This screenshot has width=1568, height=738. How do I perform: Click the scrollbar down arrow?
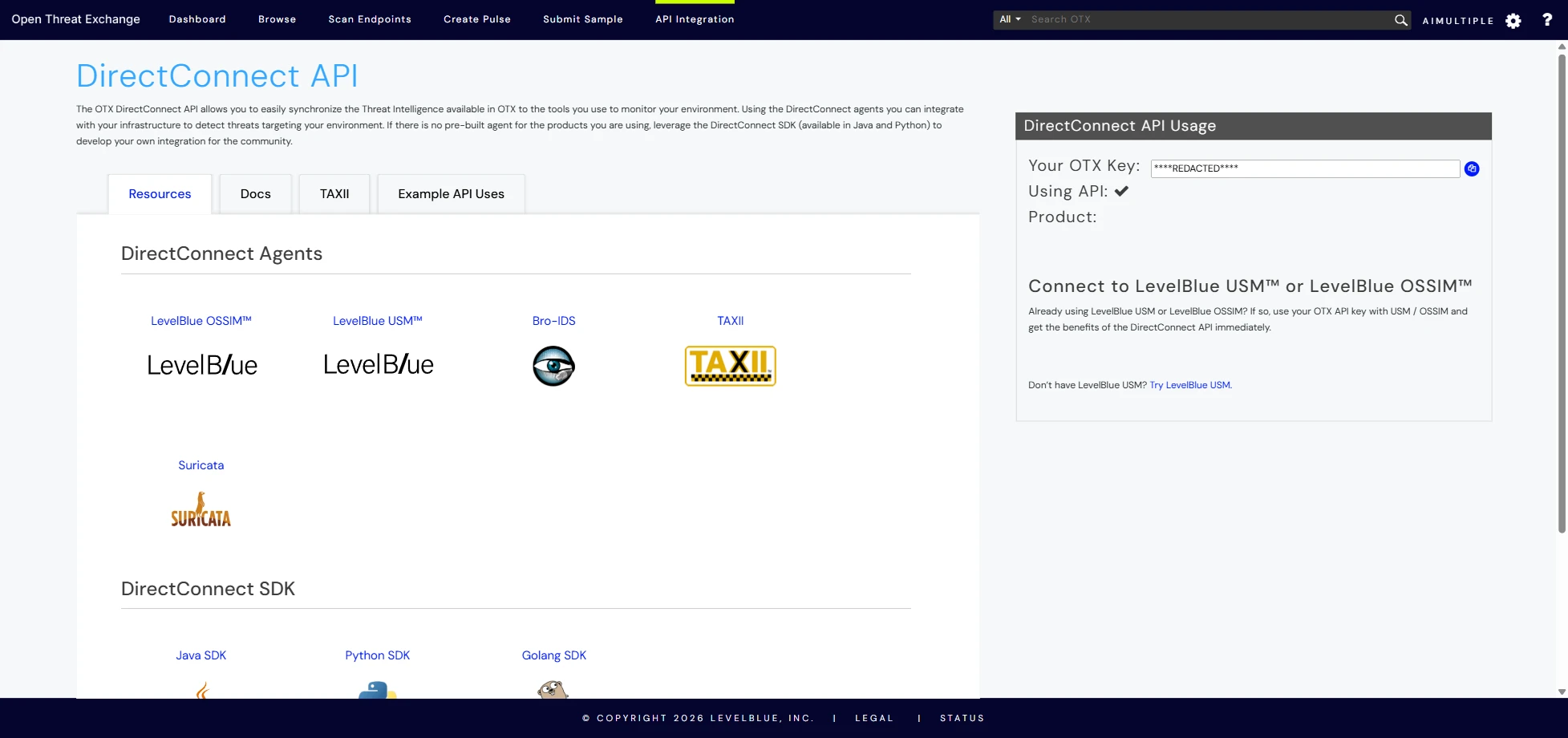(x=1562, y=691)
